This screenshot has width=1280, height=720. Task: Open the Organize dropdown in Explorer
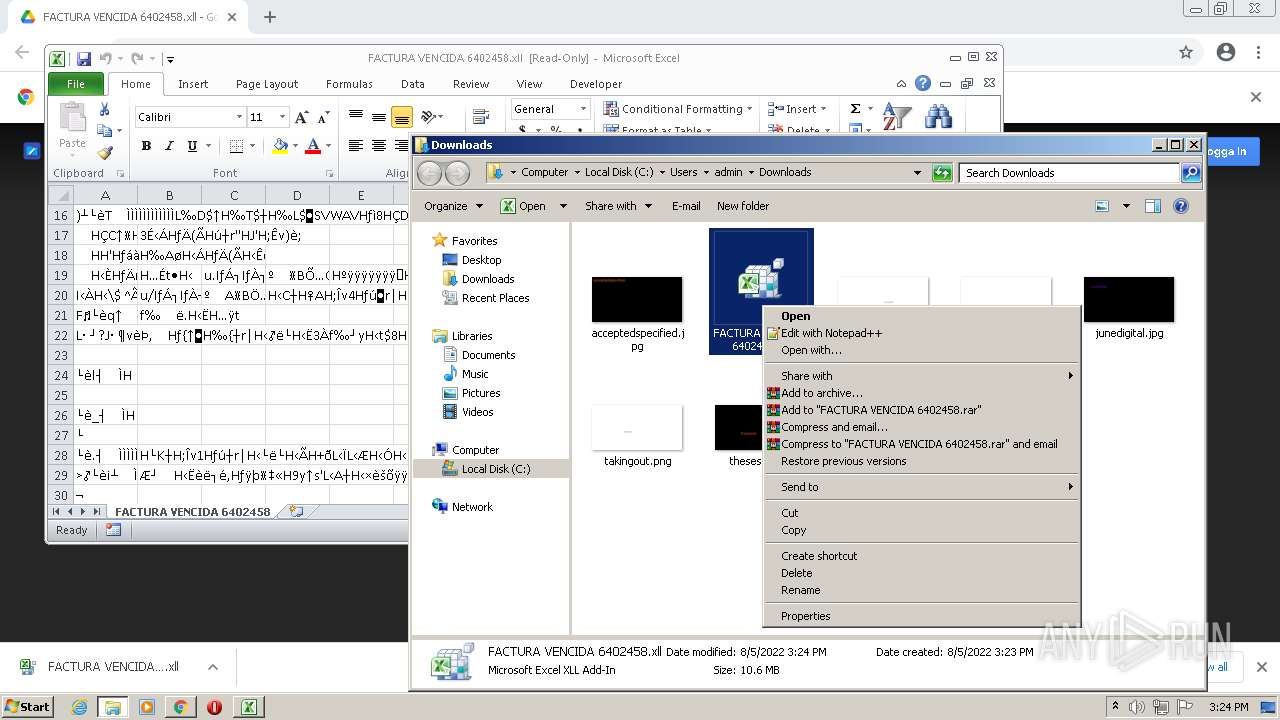(x=453, y=206)
